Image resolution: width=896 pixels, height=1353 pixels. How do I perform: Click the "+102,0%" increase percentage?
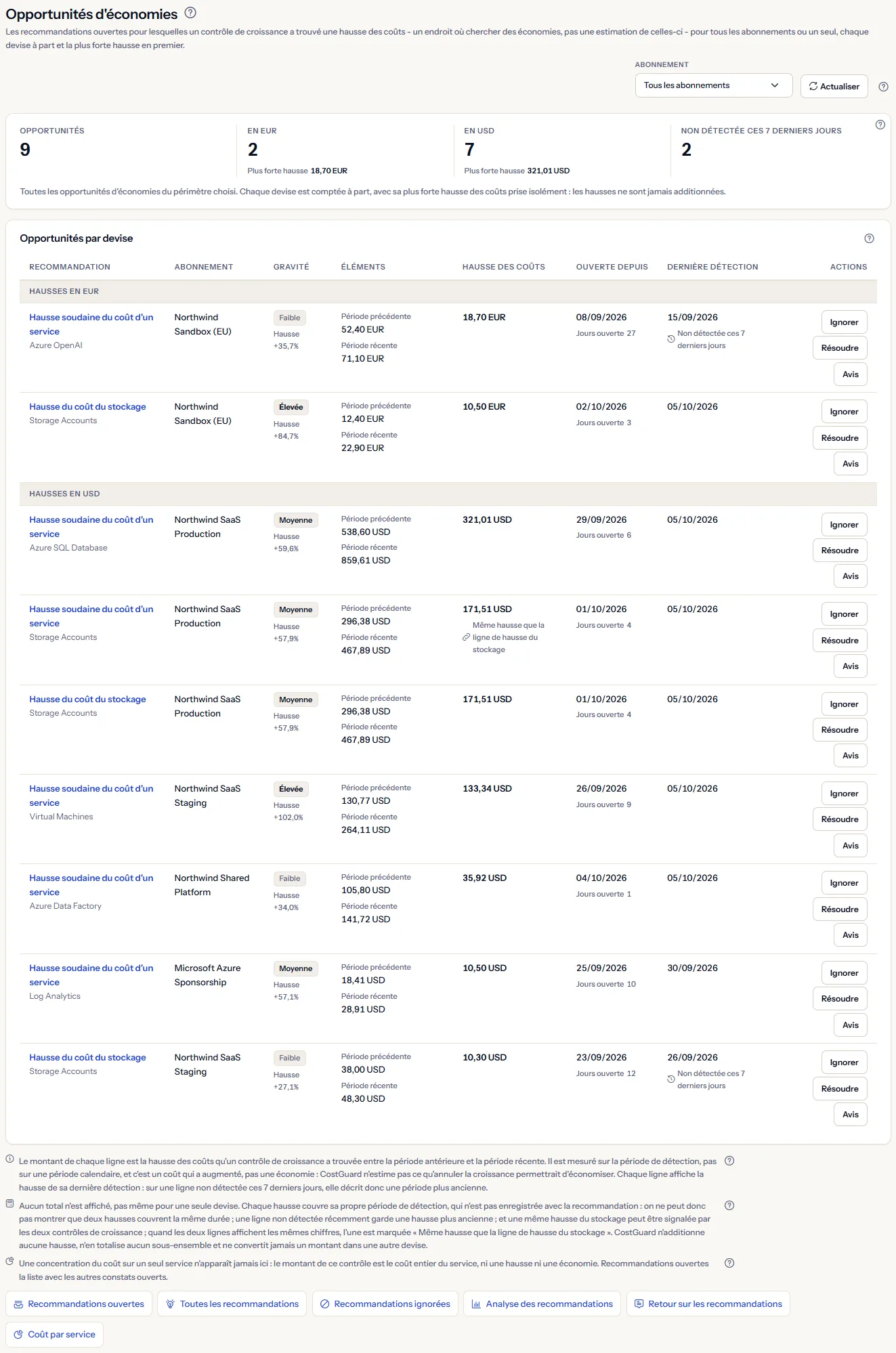click(289, 817)
